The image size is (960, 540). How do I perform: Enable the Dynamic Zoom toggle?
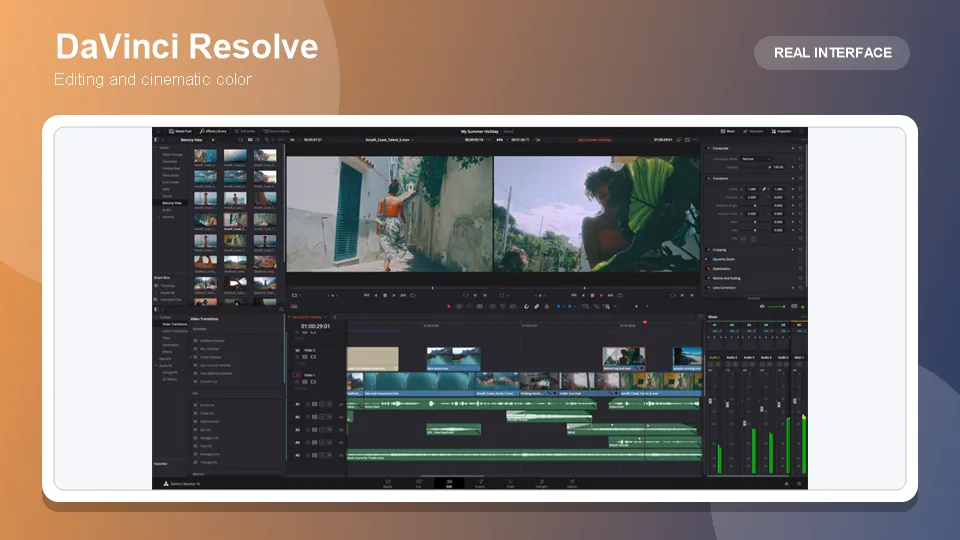coord(706,259)
